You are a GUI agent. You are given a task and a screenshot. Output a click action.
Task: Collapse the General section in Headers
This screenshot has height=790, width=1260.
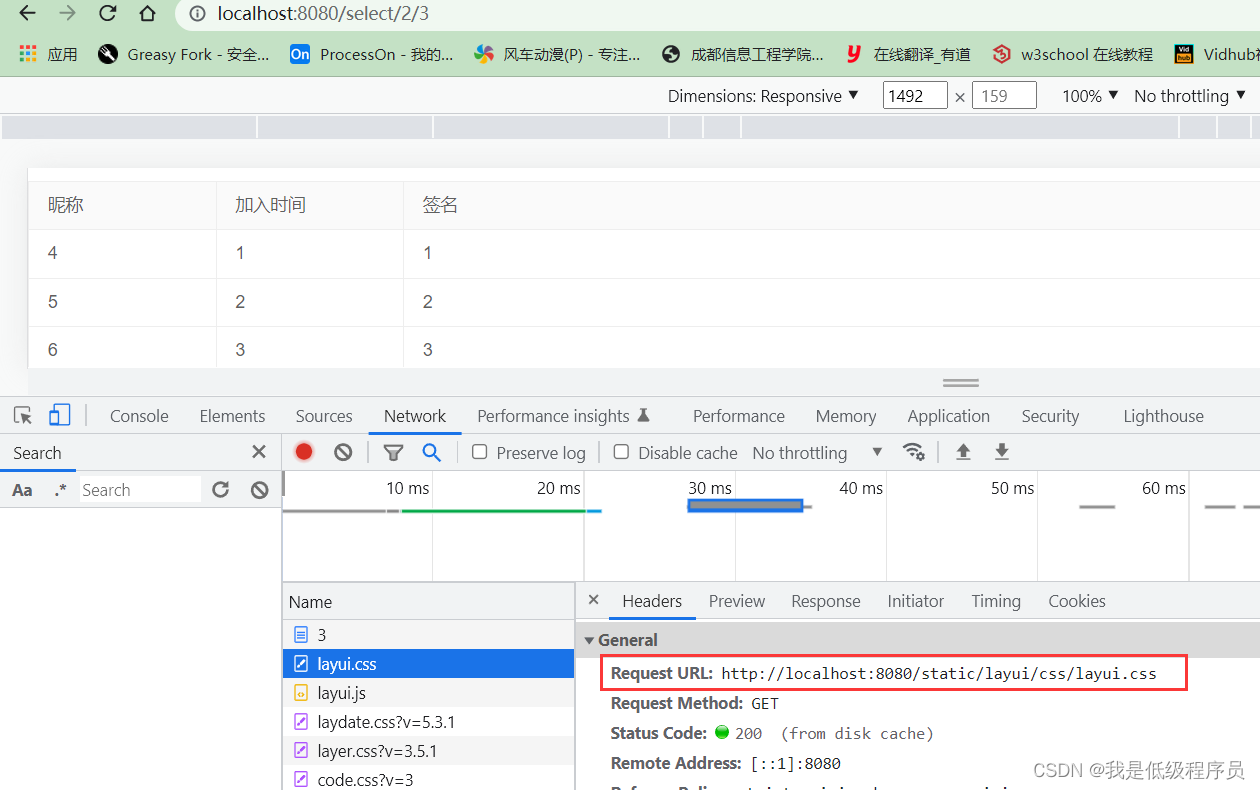pos(589,639)
